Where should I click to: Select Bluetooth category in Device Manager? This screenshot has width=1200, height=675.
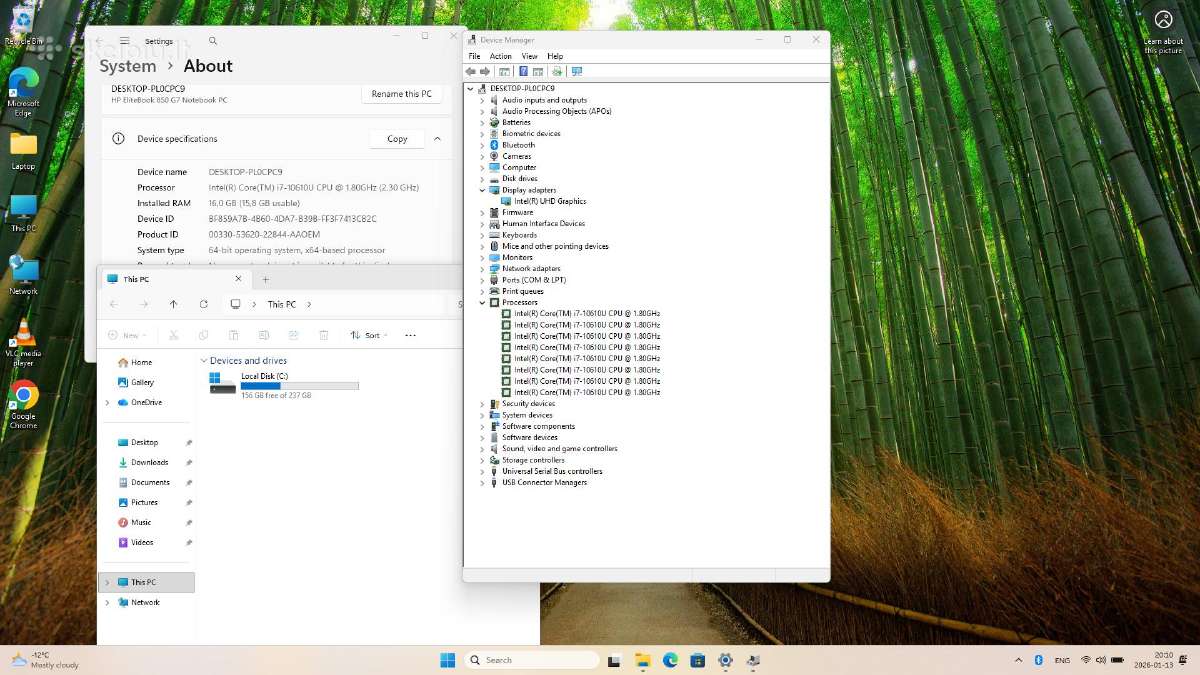(x=518, y=145)
